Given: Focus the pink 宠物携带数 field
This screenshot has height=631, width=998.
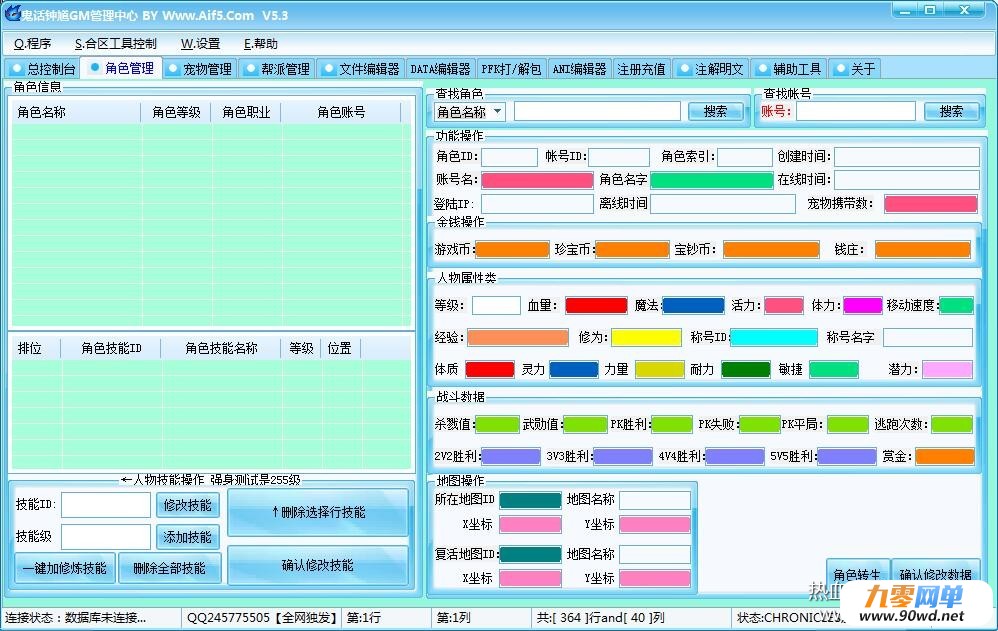Looking at the screenshot, I should click(931, 204).
